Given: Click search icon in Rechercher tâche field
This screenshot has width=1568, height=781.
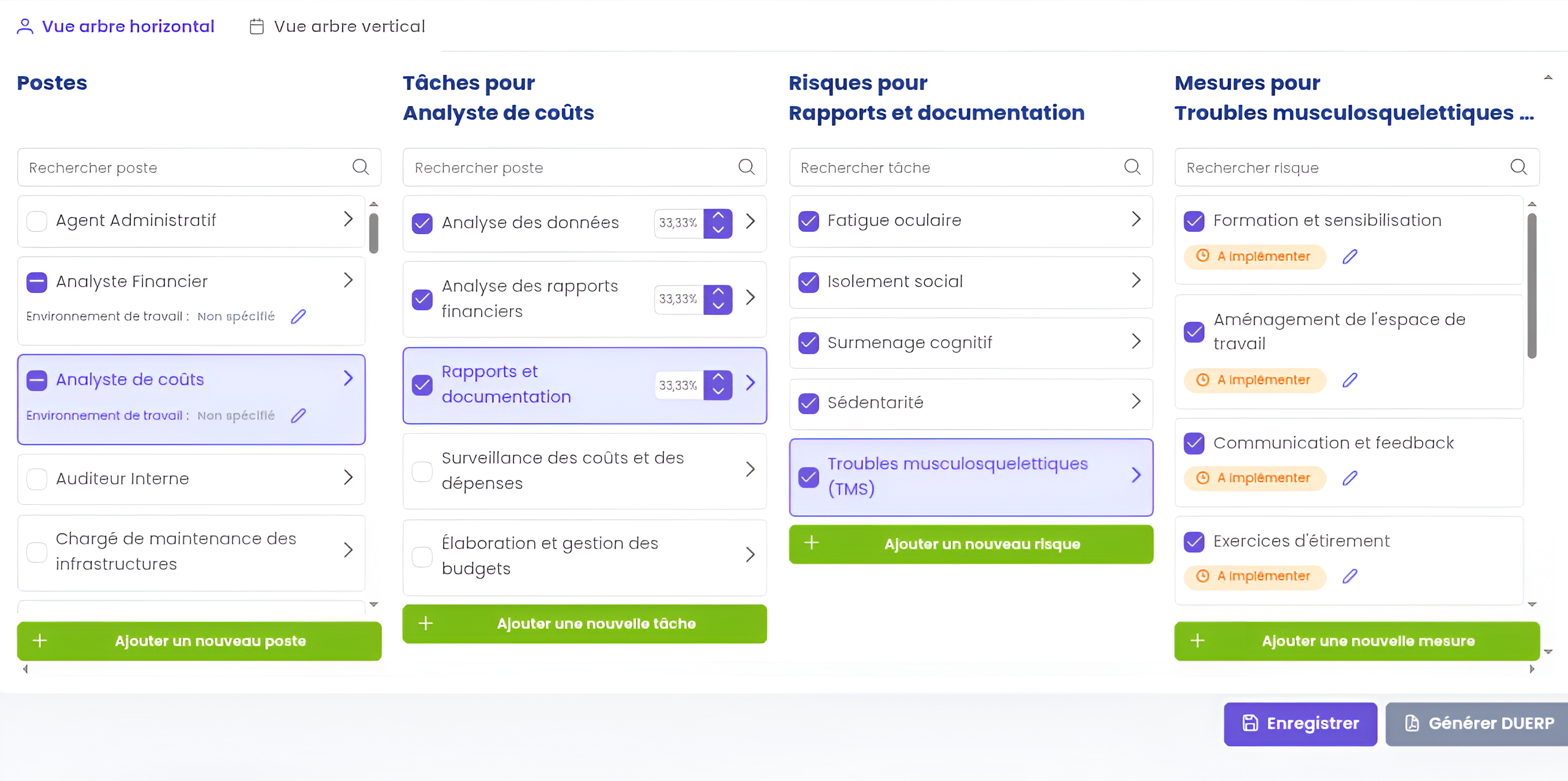Looking at the screenshot, I should [x=1132, y=167].
